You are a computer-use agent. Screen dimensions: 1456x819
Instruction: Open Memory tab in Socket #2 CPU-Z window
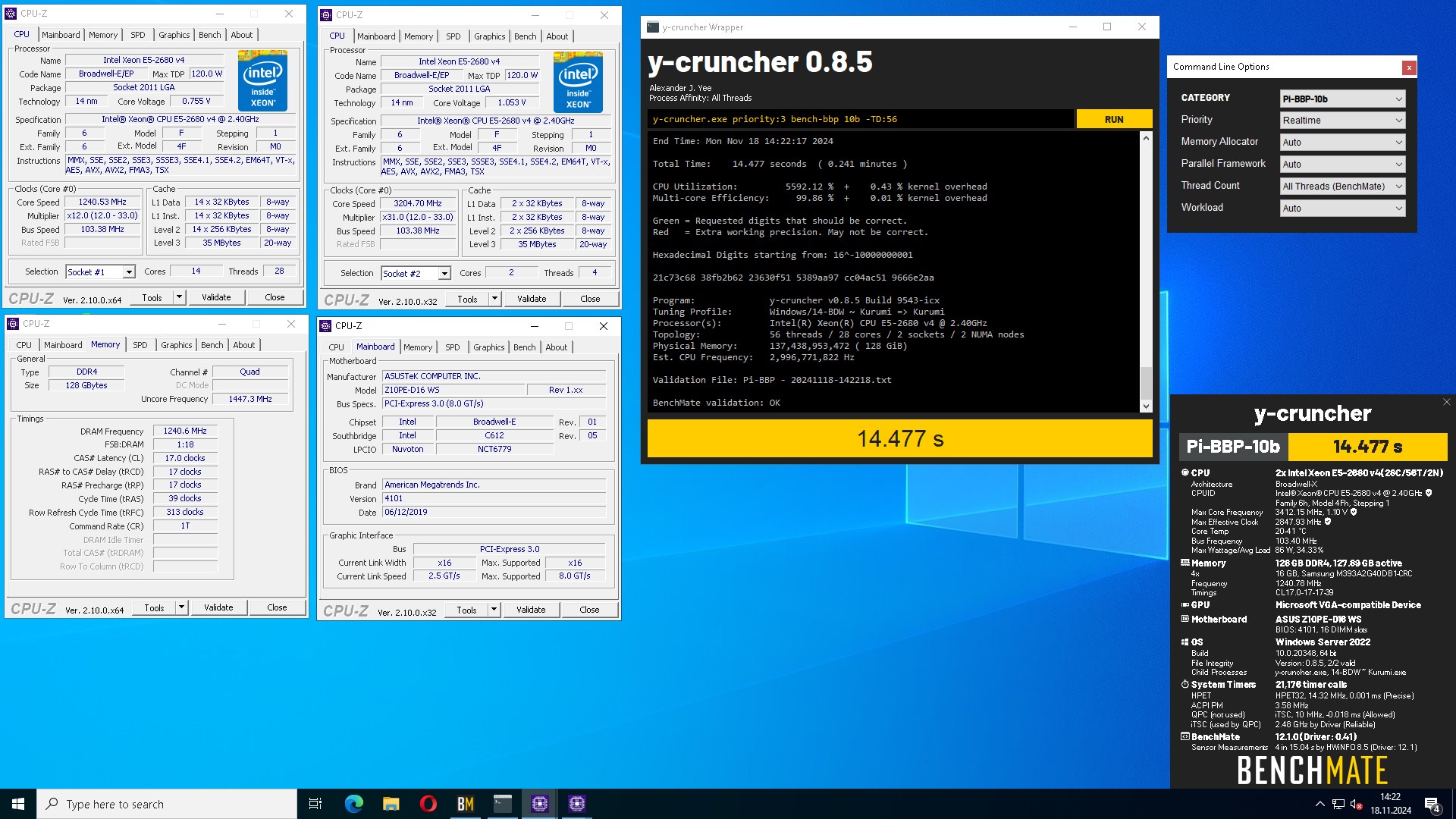pos(418,36)
